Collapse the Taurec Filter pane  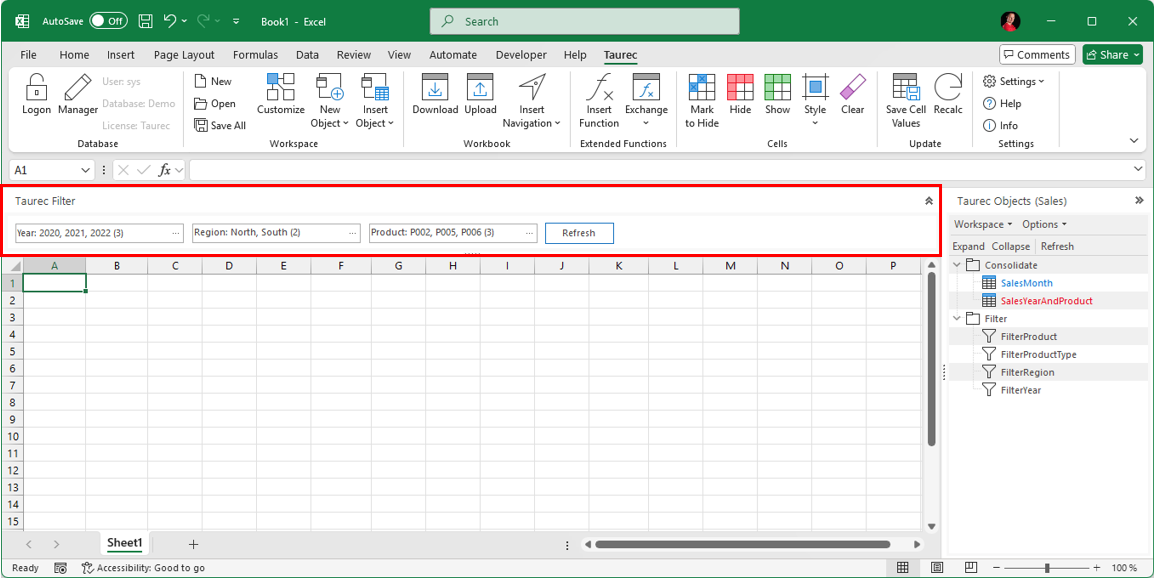click(x=929, y=200)
